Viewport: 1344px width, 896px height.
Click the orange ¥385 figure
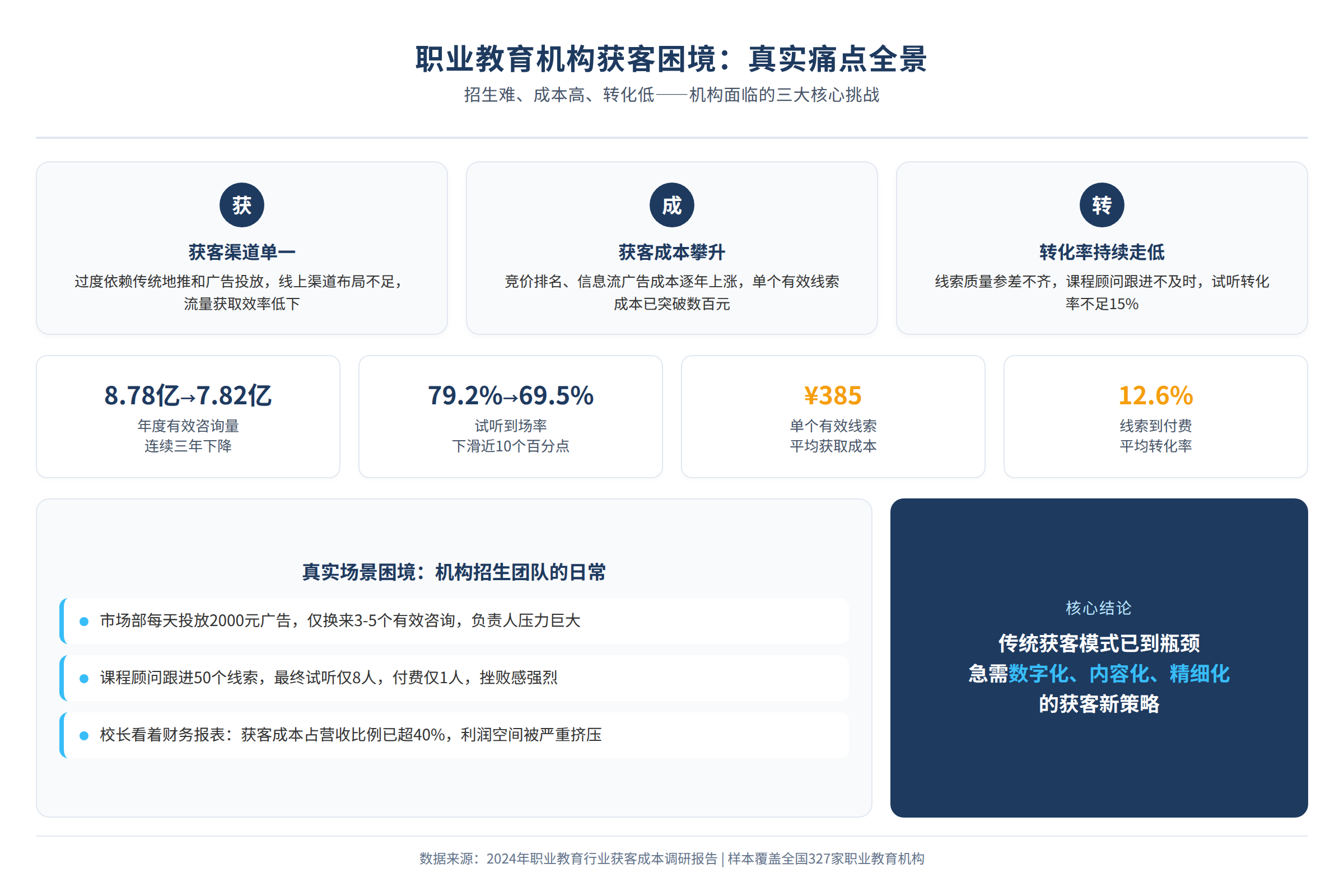[x=833, y=395]
